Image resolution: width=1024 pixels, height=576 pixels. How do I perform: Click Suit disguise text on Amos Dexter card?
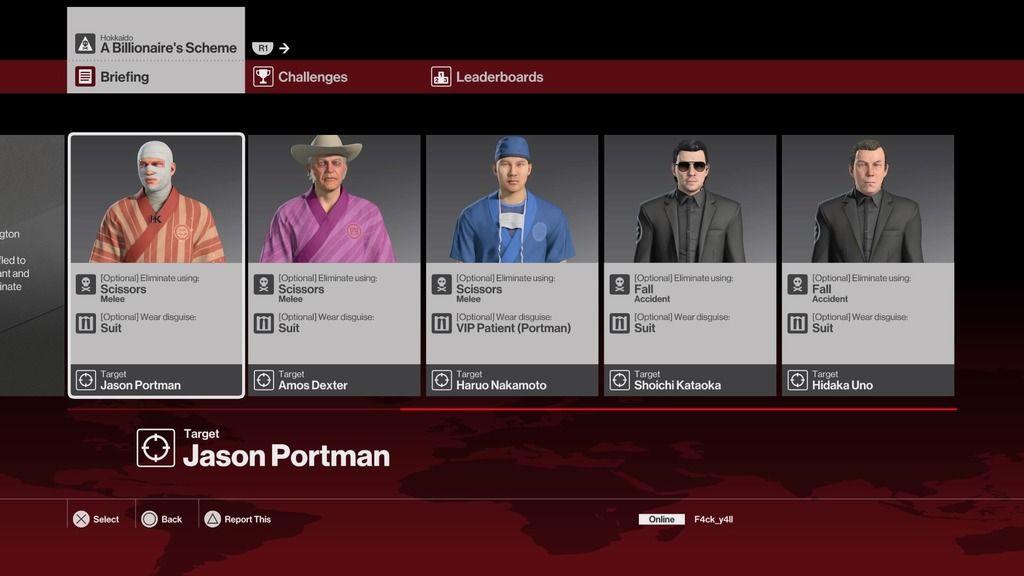(289, 328)
